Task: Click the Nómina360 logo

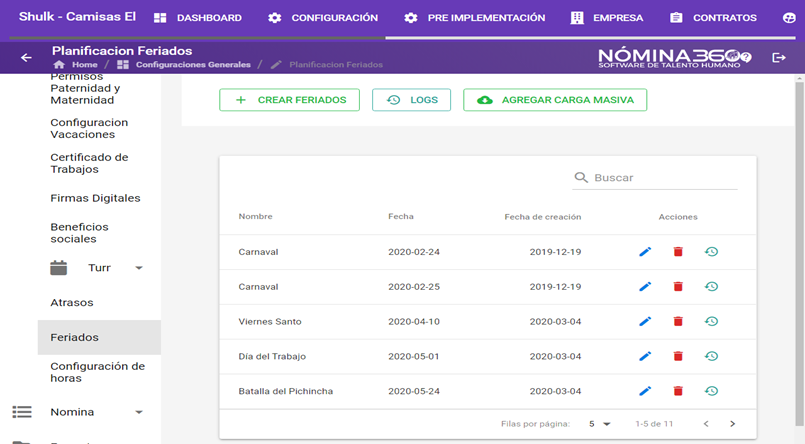Action: tap(669, 58)
